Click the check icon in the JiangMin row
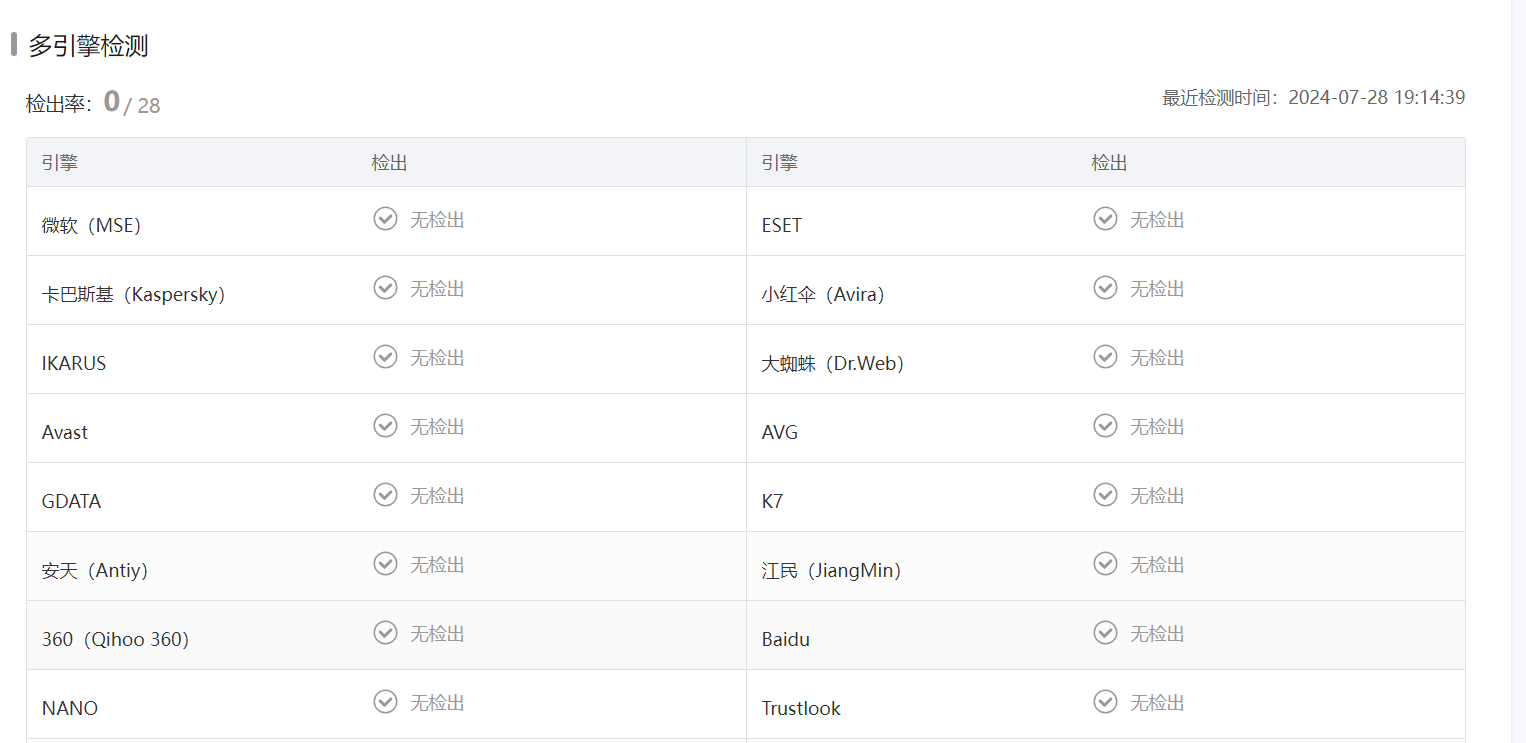The height and width of the screenshot is (743, 1526). (x=1105, y=564)
